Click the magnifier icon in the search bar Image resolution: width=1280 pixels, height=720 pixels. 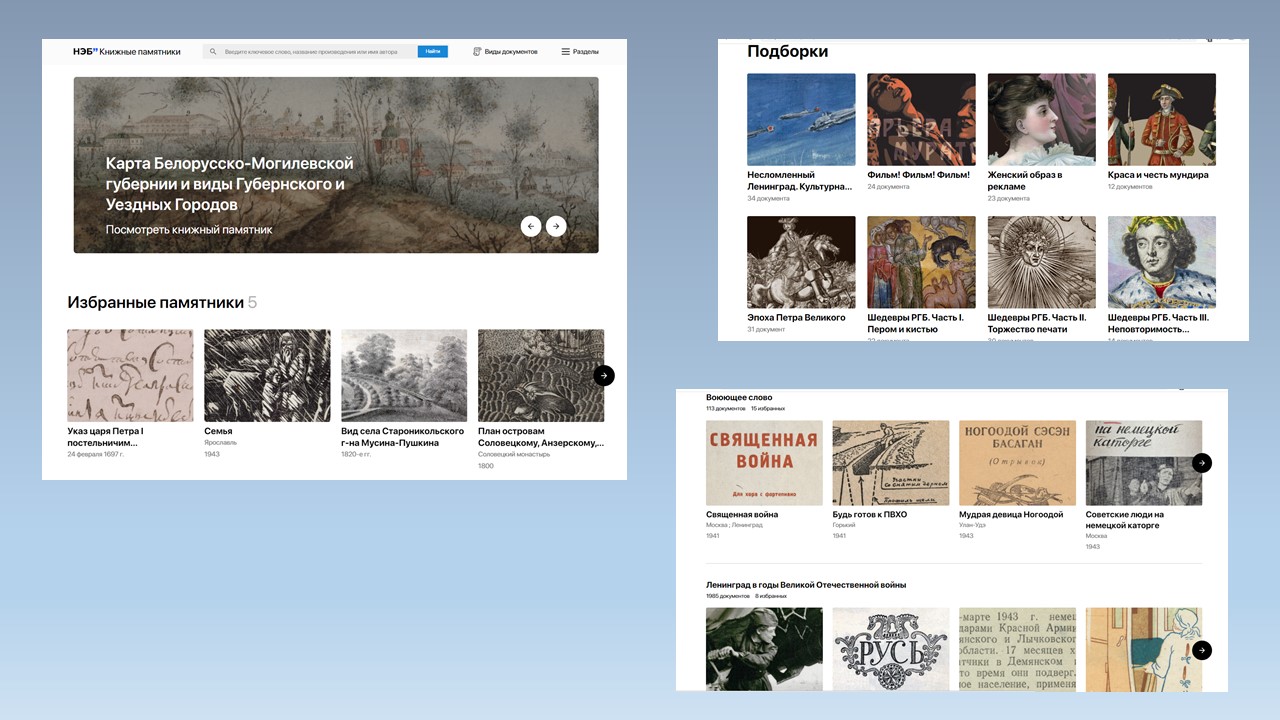tap(213, 52)
